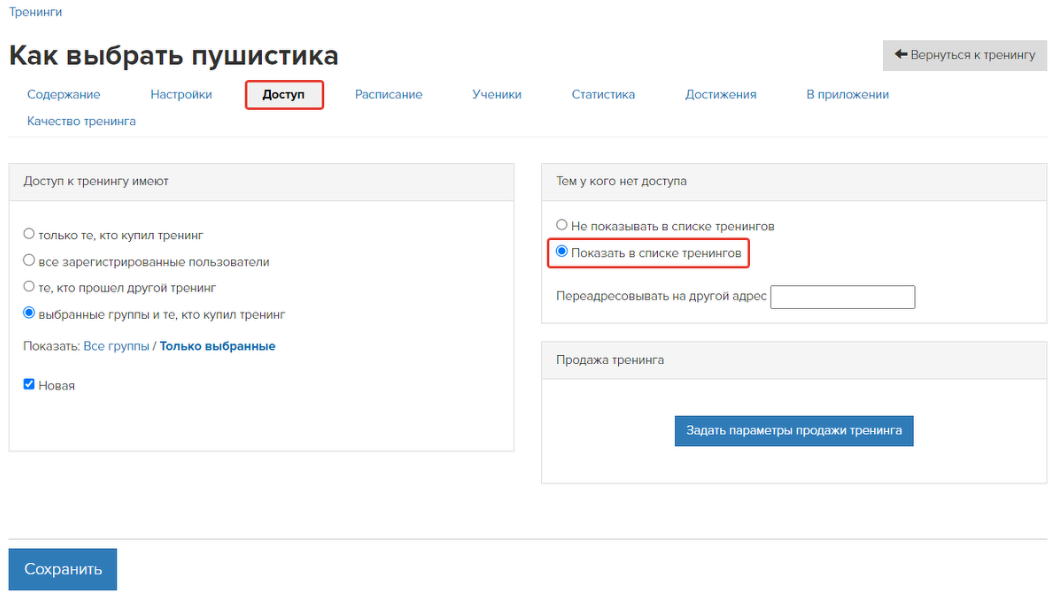Go to the Ученики tab
This screenshot has height=598, width=1053.
(497, 95)
